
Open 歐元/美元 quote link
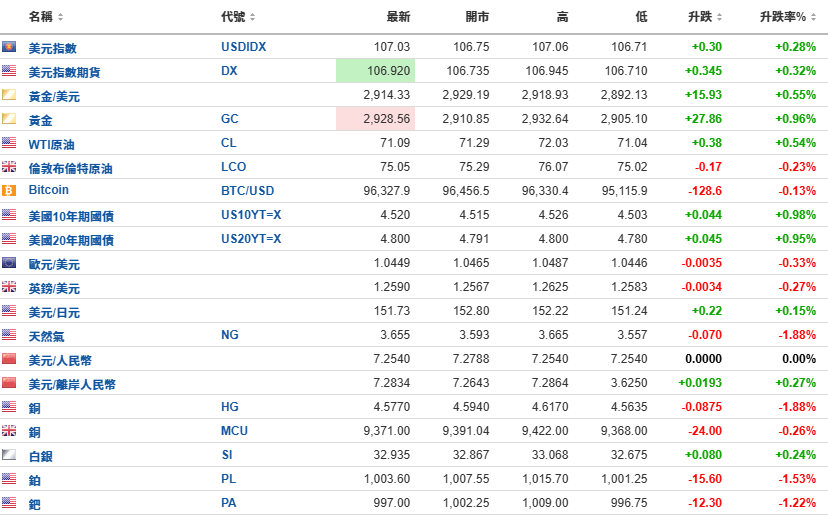click(54, 265)
